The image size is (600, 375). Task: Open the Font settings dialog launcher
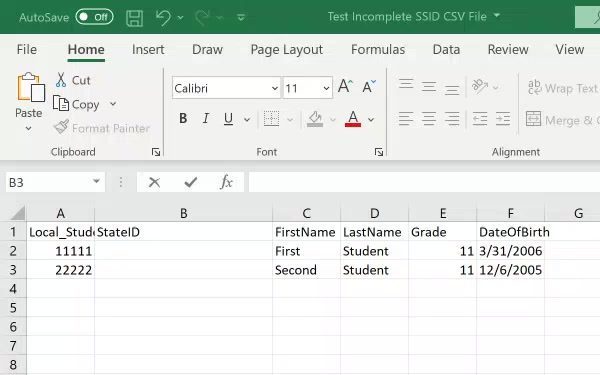click(x=379, y=152)
